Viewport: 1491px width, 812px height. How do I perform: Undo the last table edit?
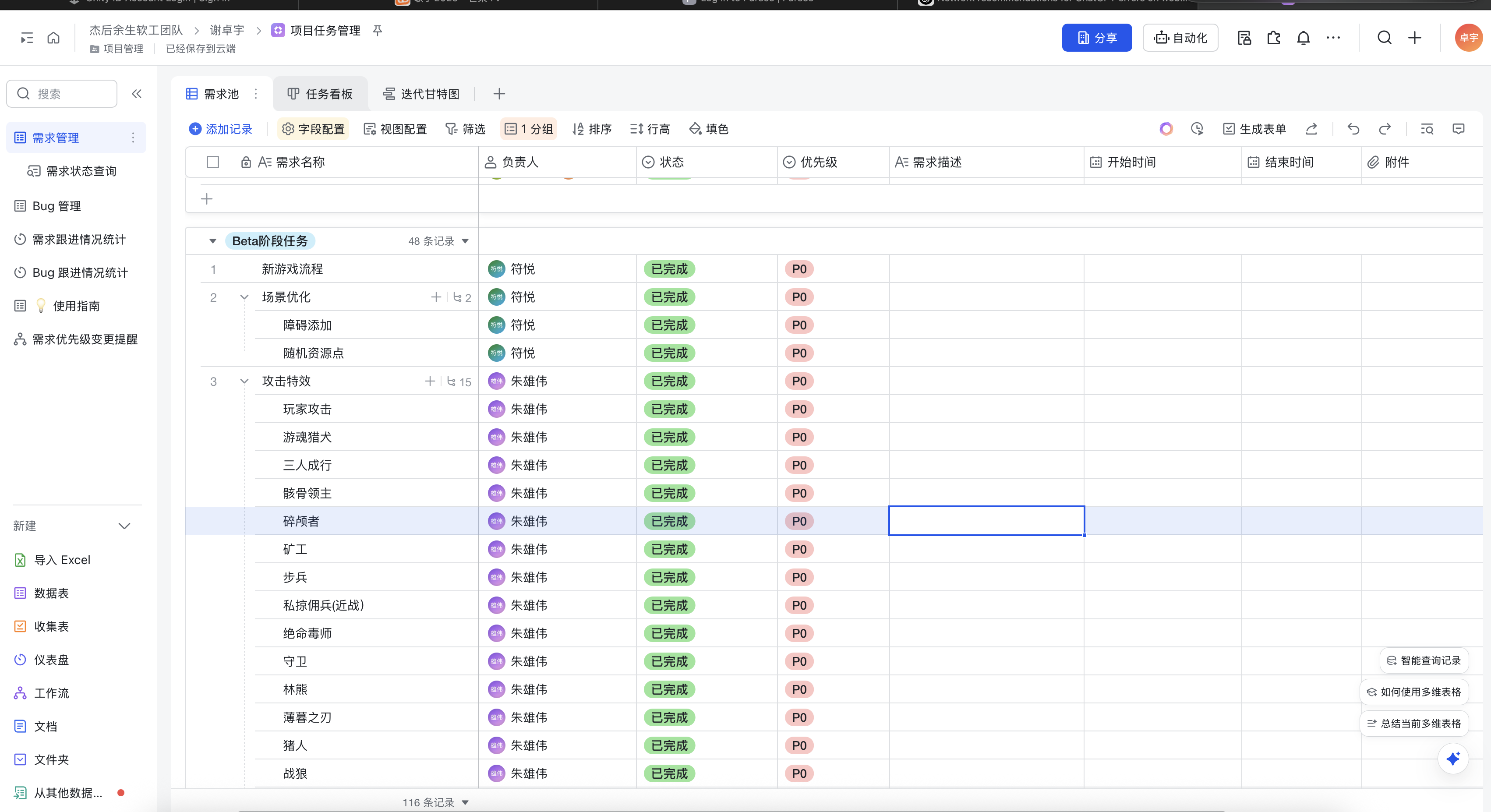(x=1353, y=128)
